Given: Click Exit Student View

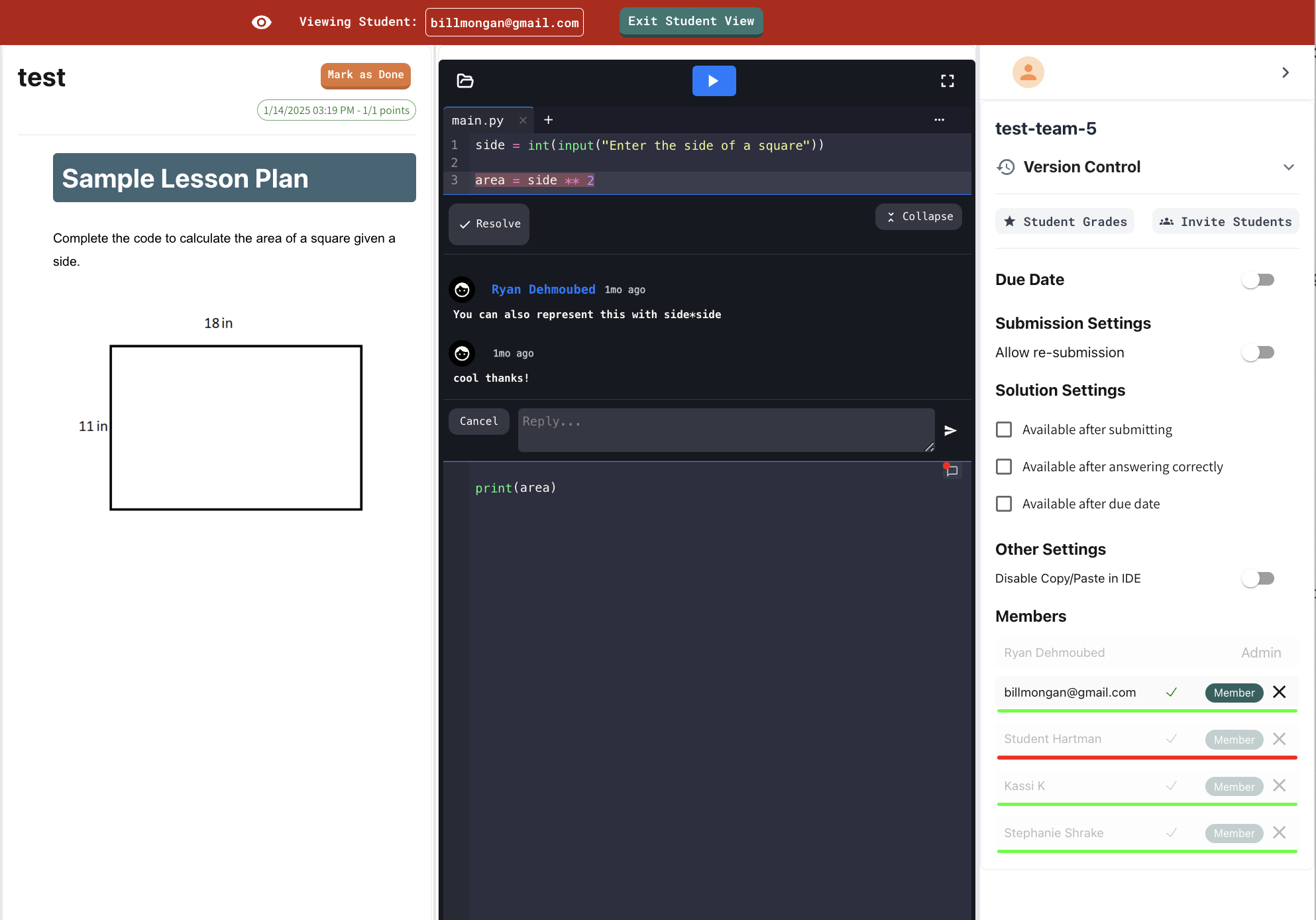Looking at the screenshot, I should [690, 21].
